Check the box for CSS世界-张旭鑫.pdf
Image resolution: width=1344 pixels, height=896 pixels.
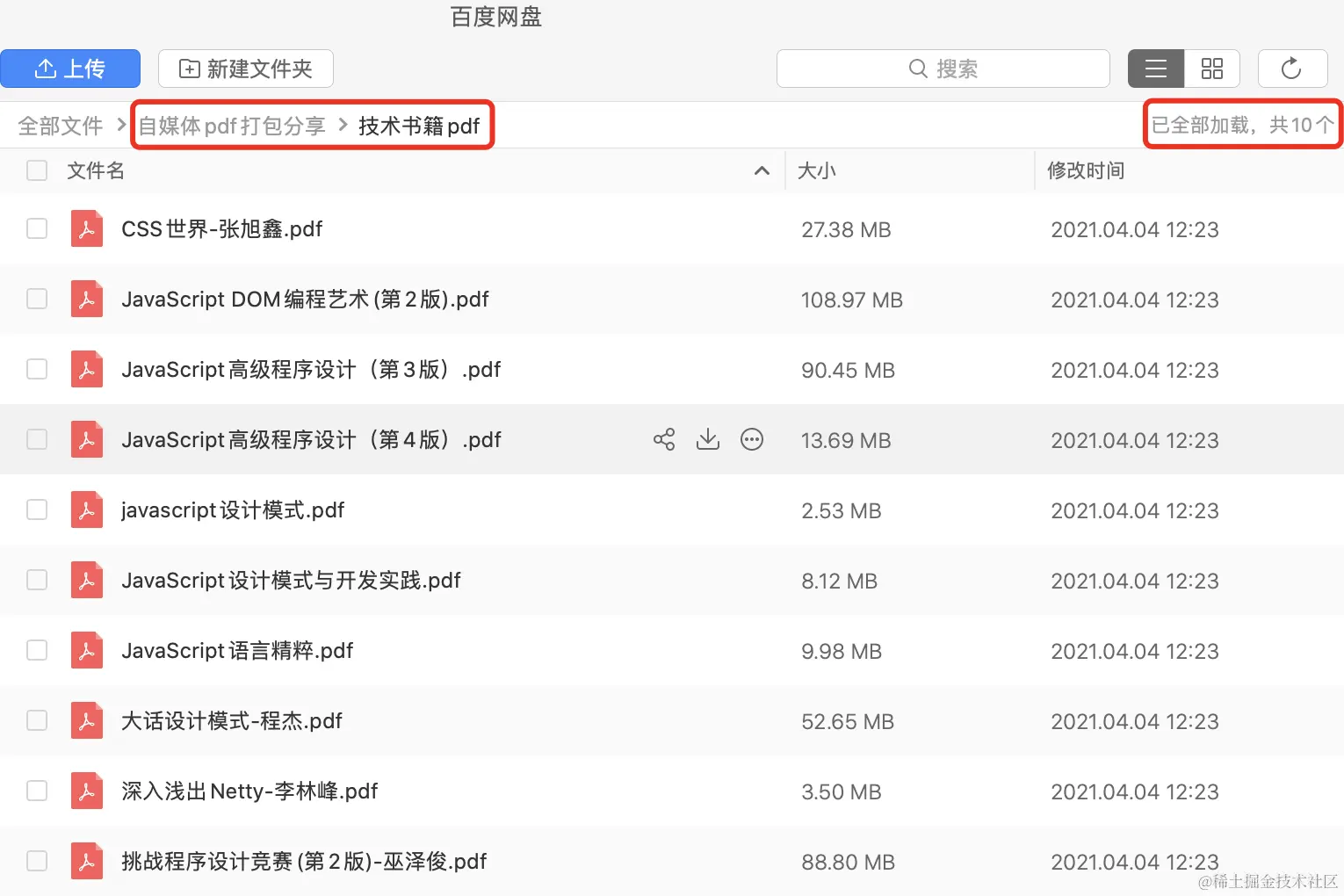(x=37, y=228)
